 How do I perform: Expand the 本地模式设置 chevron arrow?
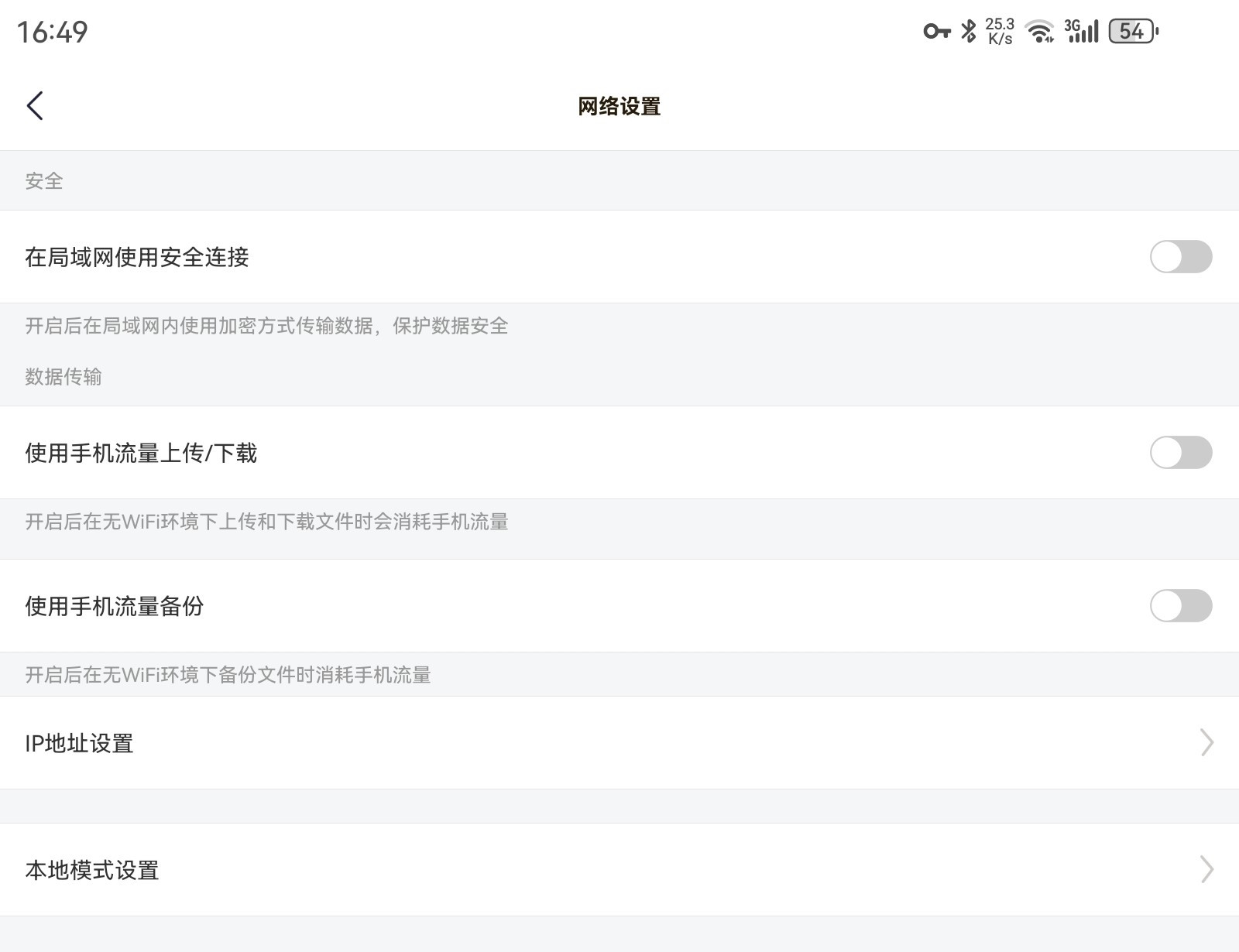[x=1206, y=870]
